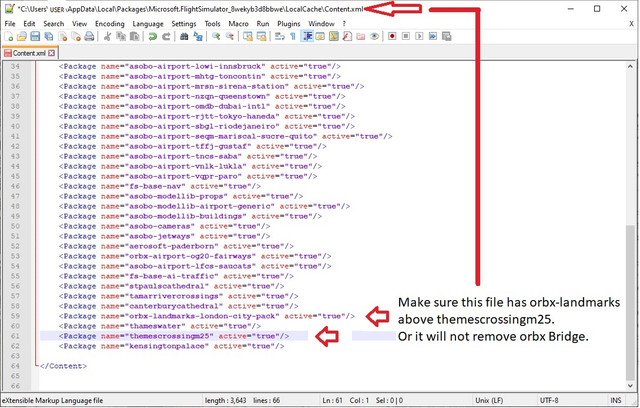The height and width of the screenshot is (408, 640).
Task: Click the eXtensible Markup Language file status text
Action: tap(53, 400)
